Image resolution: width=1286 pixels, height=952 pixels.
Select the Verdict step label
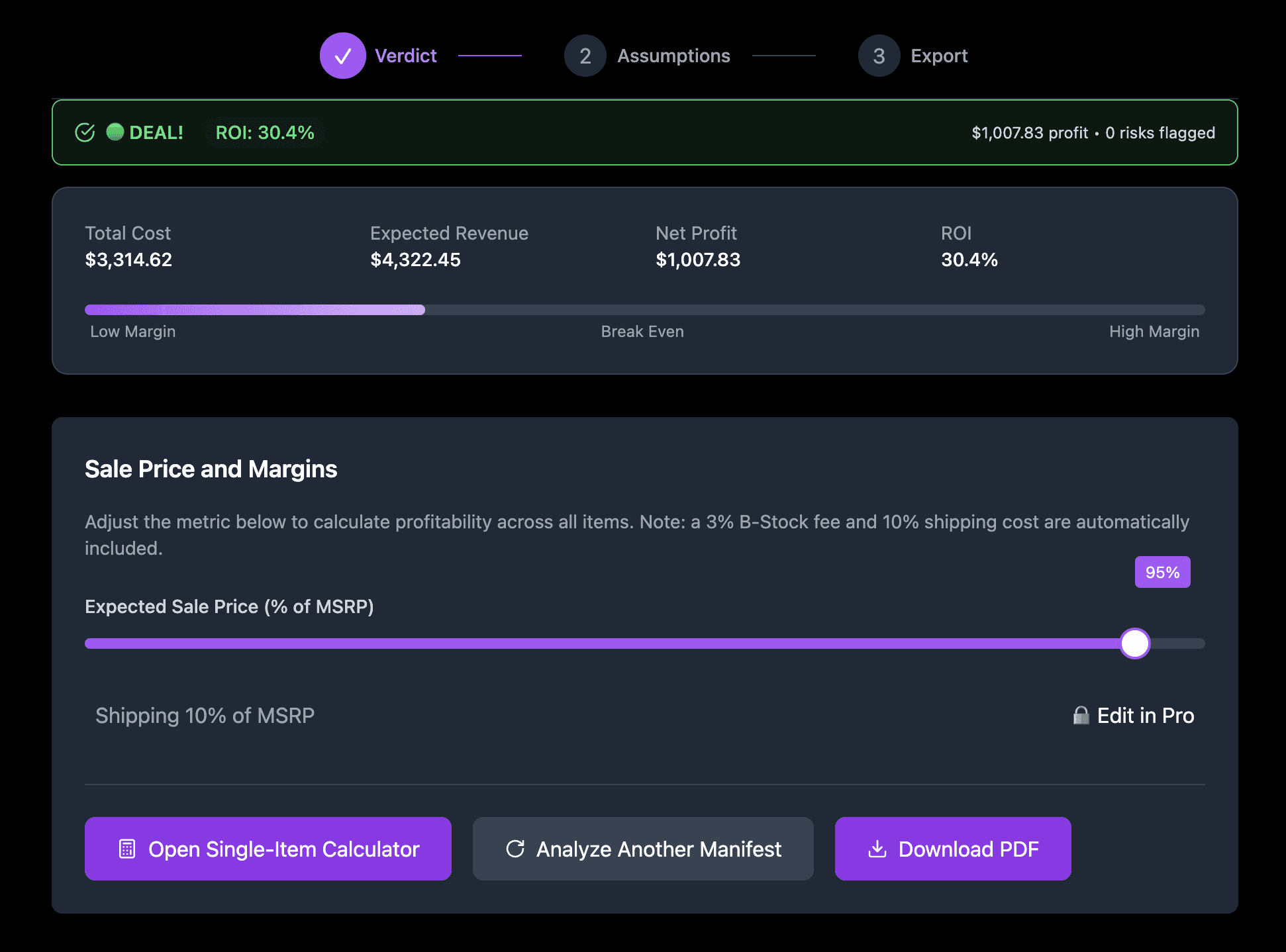tap(405, 56)
